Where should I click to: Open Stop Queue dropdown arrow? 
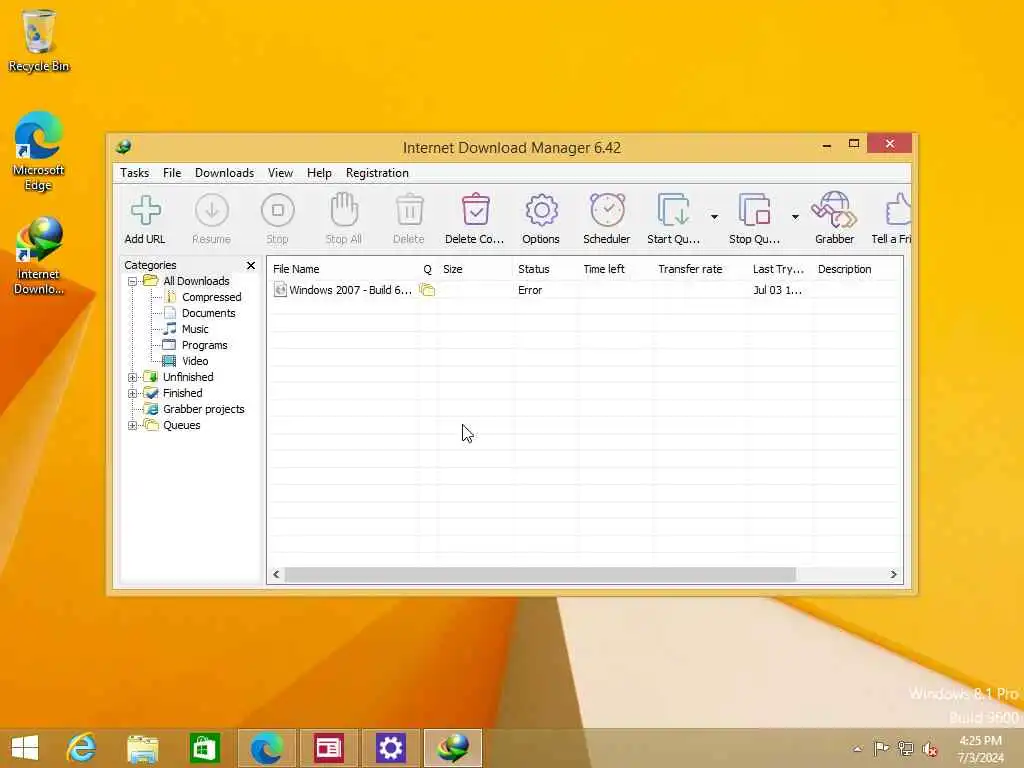[795, 217]
